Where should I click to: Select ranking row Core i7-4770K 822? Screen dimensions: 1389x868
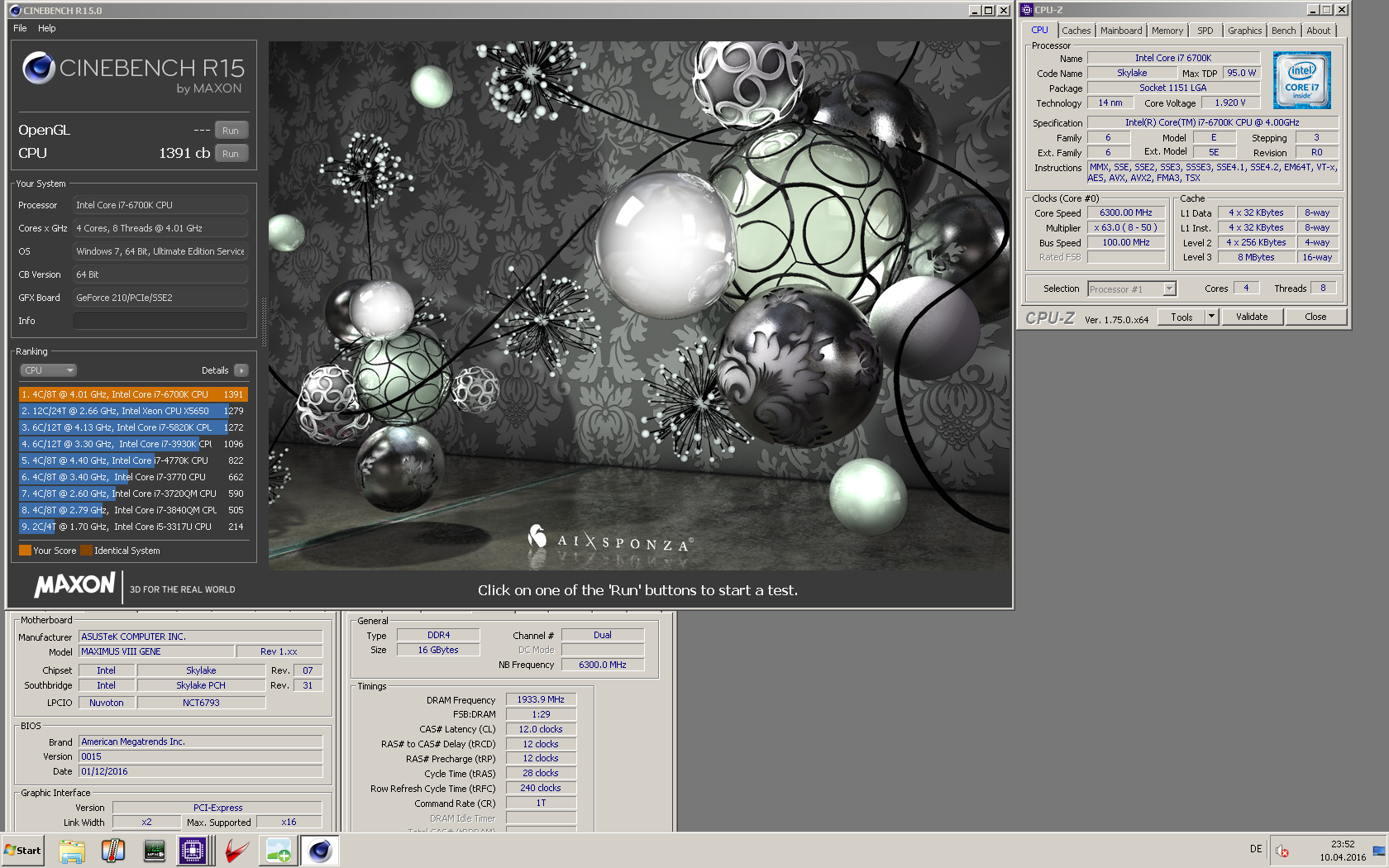pos(133,460)
